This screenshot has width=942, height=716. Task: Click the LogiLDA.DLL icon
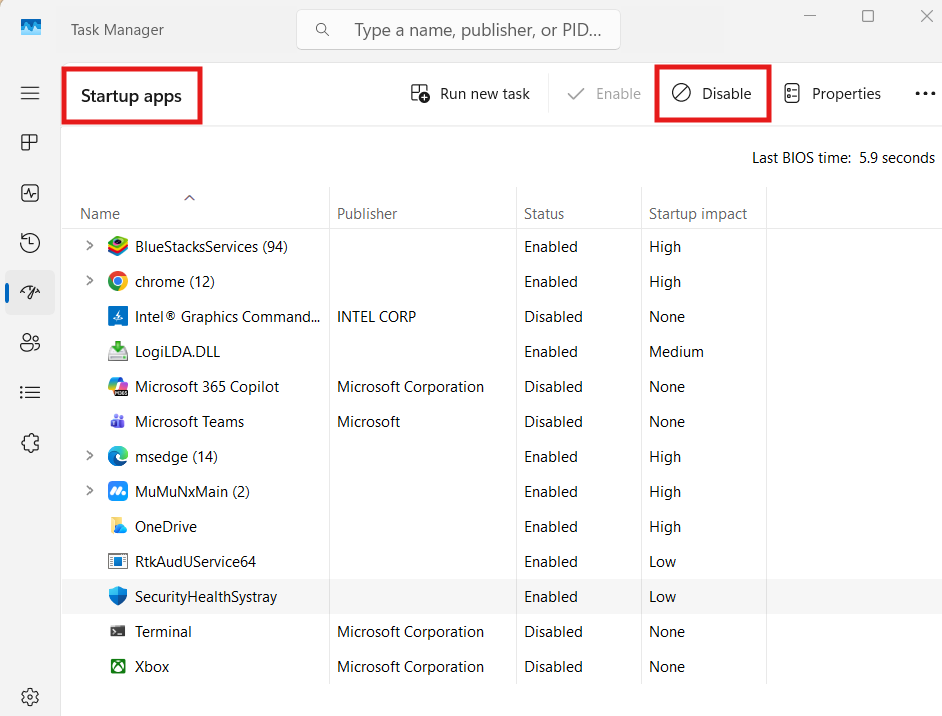pyautogui.click(x=118, y=351)
